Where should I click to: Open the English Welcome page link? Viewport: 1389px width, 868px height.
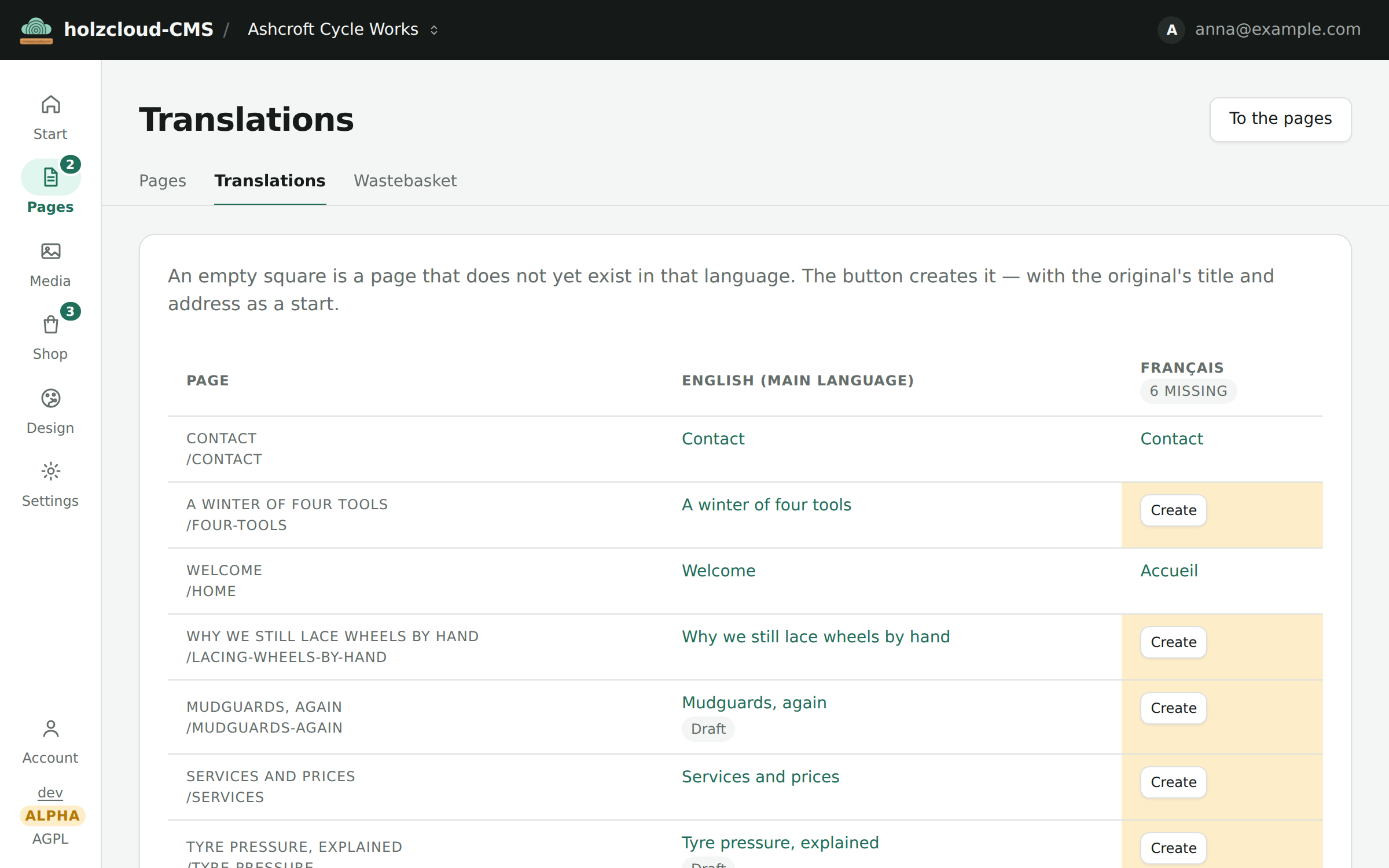[x=718, y=571]
